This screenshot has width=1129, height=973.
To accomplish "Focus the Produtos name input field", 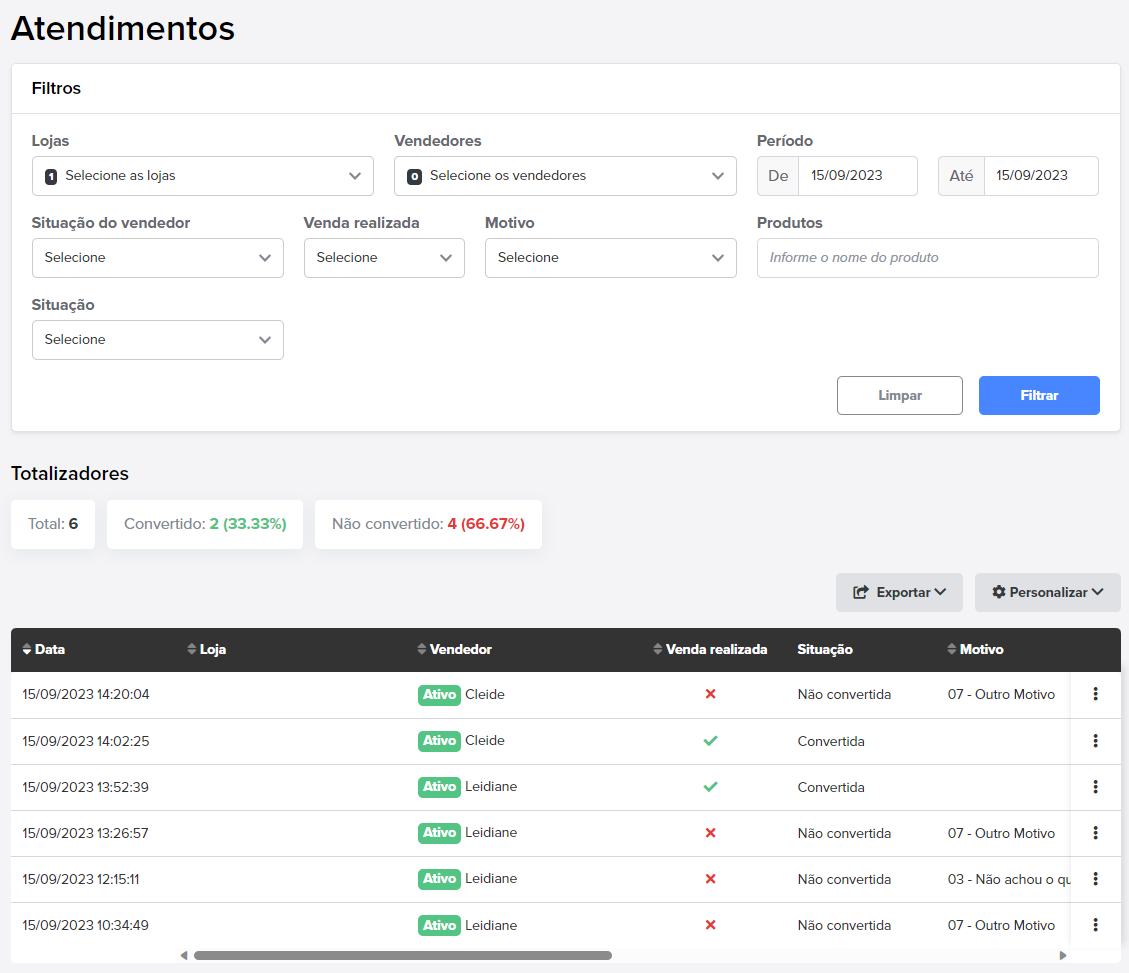I will click(927, 258).
